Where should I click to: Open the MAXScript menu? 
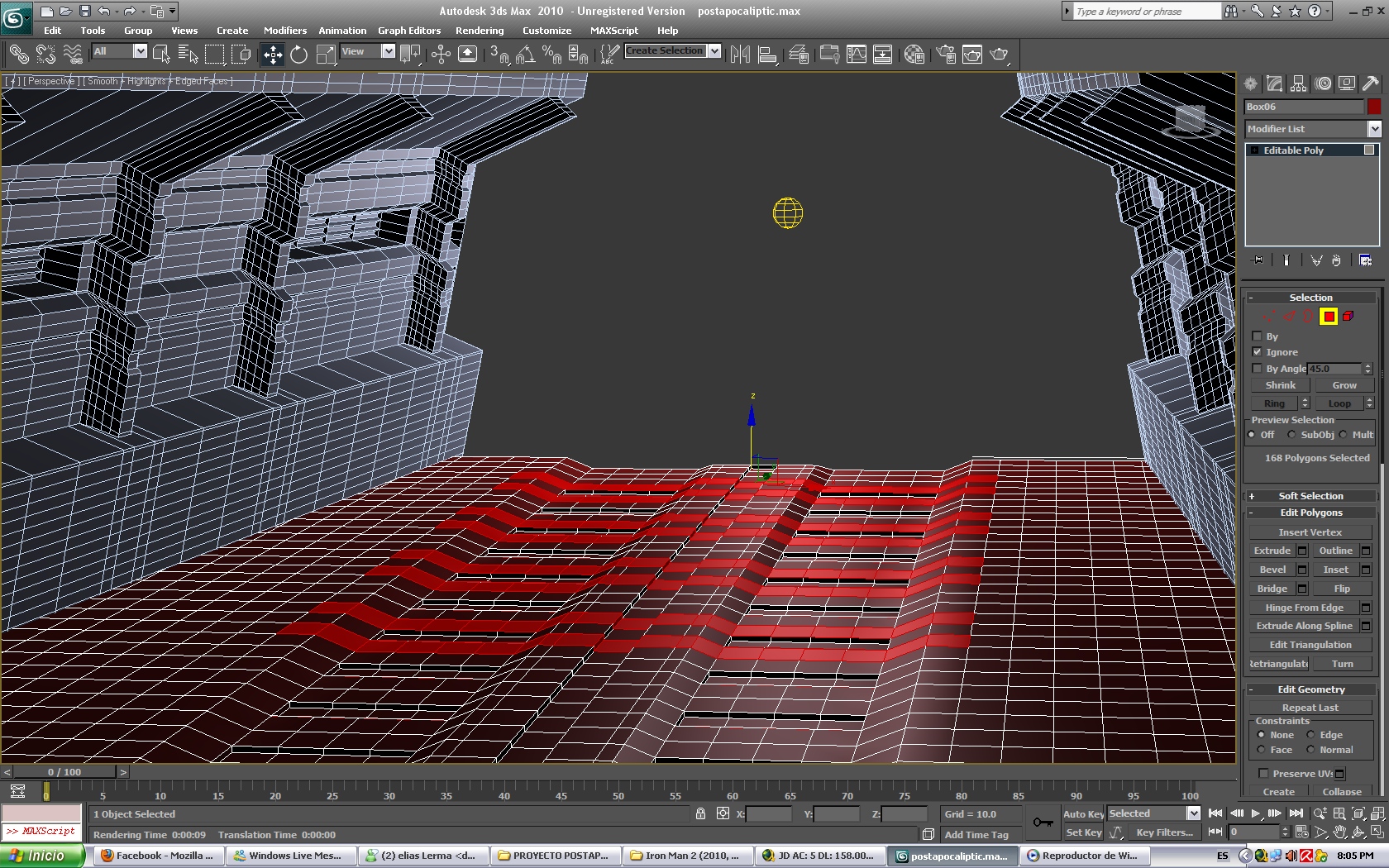tap(614, 31)
